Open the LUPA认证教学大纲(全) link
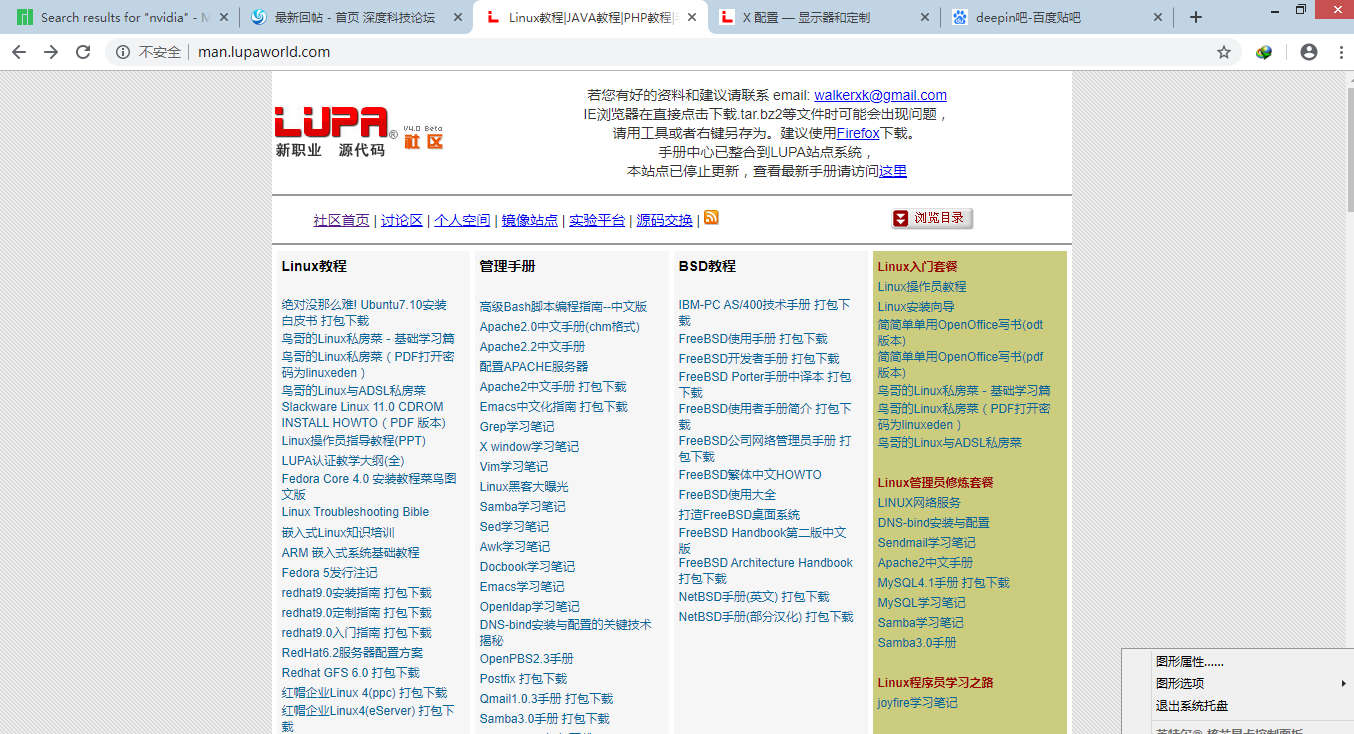This screenshot has height=734, width=1354. pos(343,461)
